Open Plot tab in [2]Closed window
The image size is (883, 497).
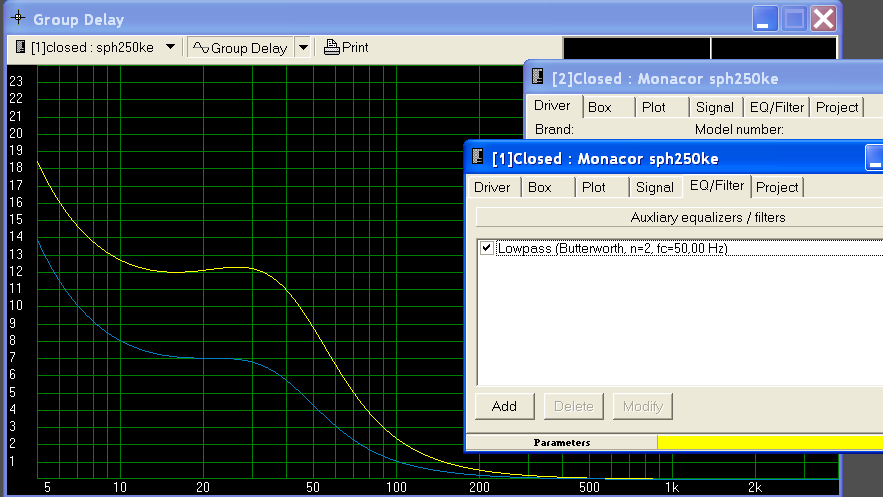(x=662, y=107)
